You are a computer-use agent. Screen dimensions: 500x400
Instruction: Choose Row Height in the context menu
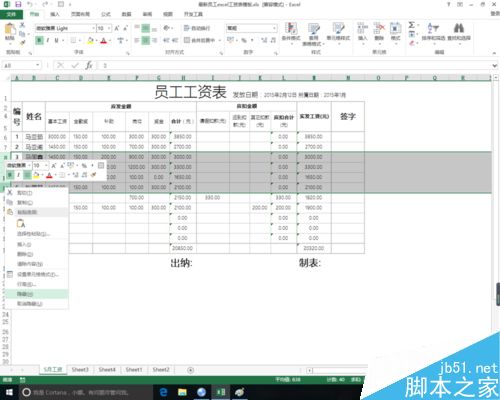click(x=37, y=284)
